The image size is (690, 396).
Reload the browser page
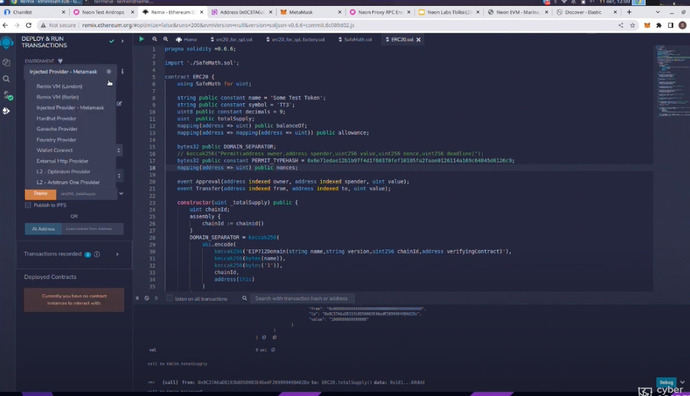point(29,26)
